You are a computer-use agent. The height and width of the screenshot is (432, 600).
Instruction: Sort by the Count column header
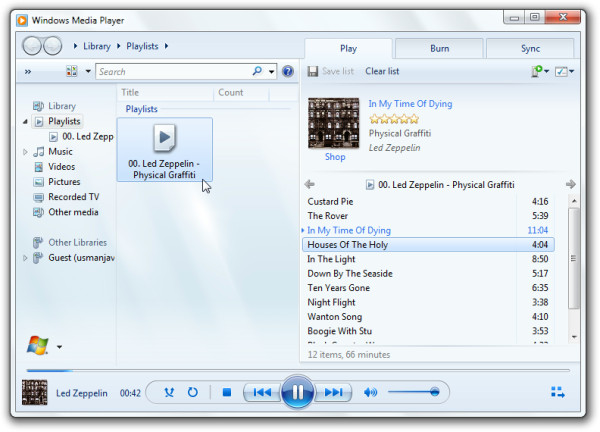tap(230, 92)
